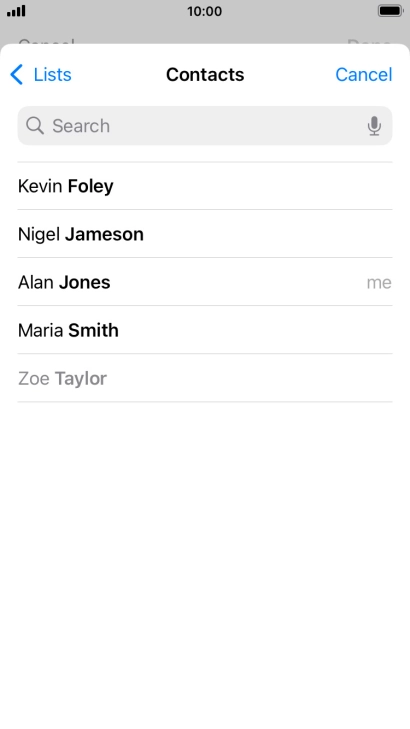The width and height of the screenshot is (410, 729).
Task: Tap the last name Foley
Action: tap(91, 186)
